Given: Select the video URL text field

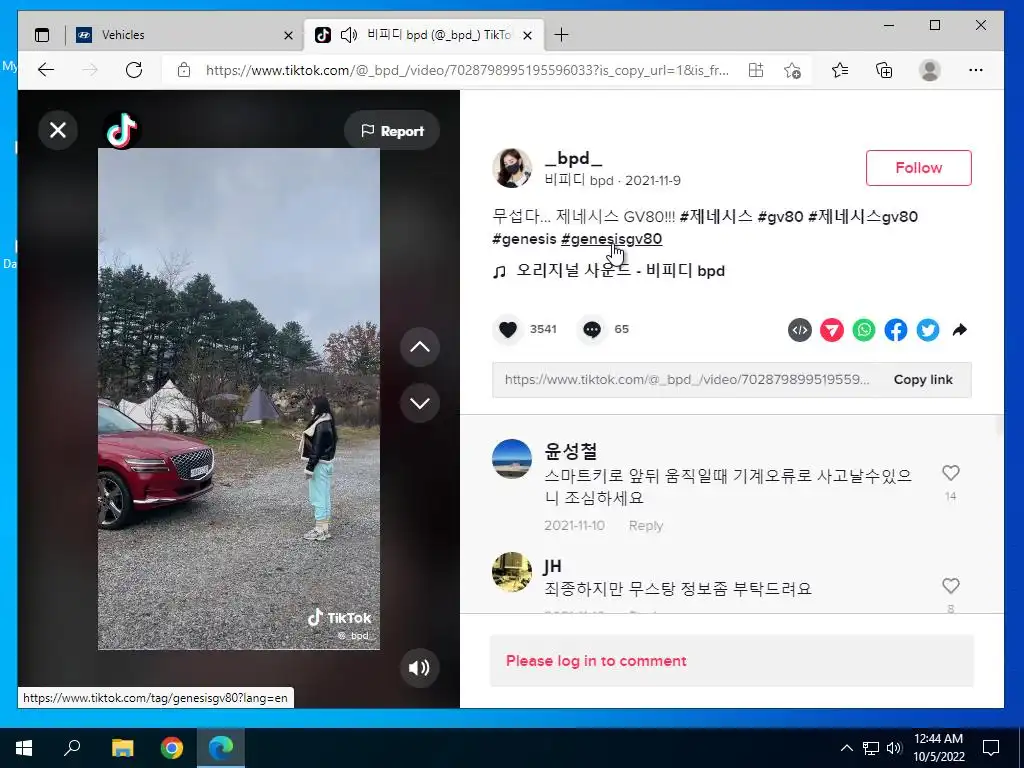Looking at the screenshot, I should (x=686, y=379).
